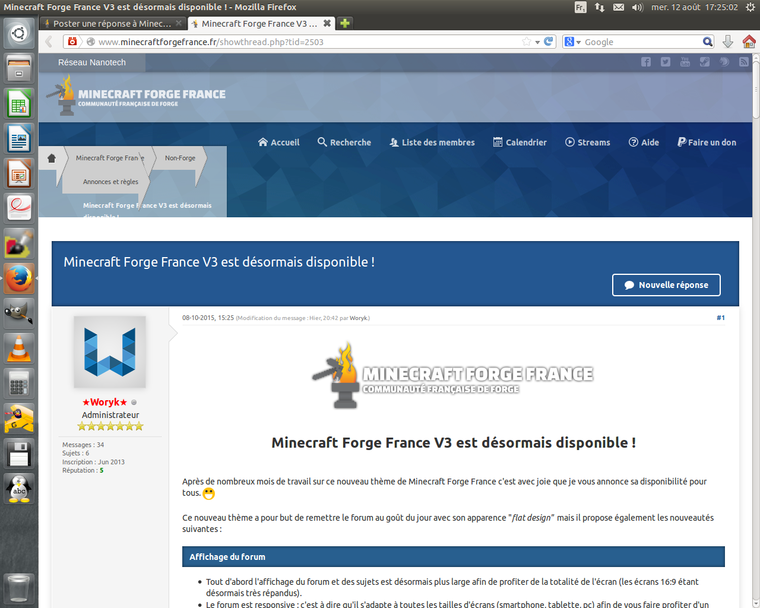The image size is (760, 608).
Task: Click the home breadcrumb icon
Action: pyautogui.click(x=52, y=158)
